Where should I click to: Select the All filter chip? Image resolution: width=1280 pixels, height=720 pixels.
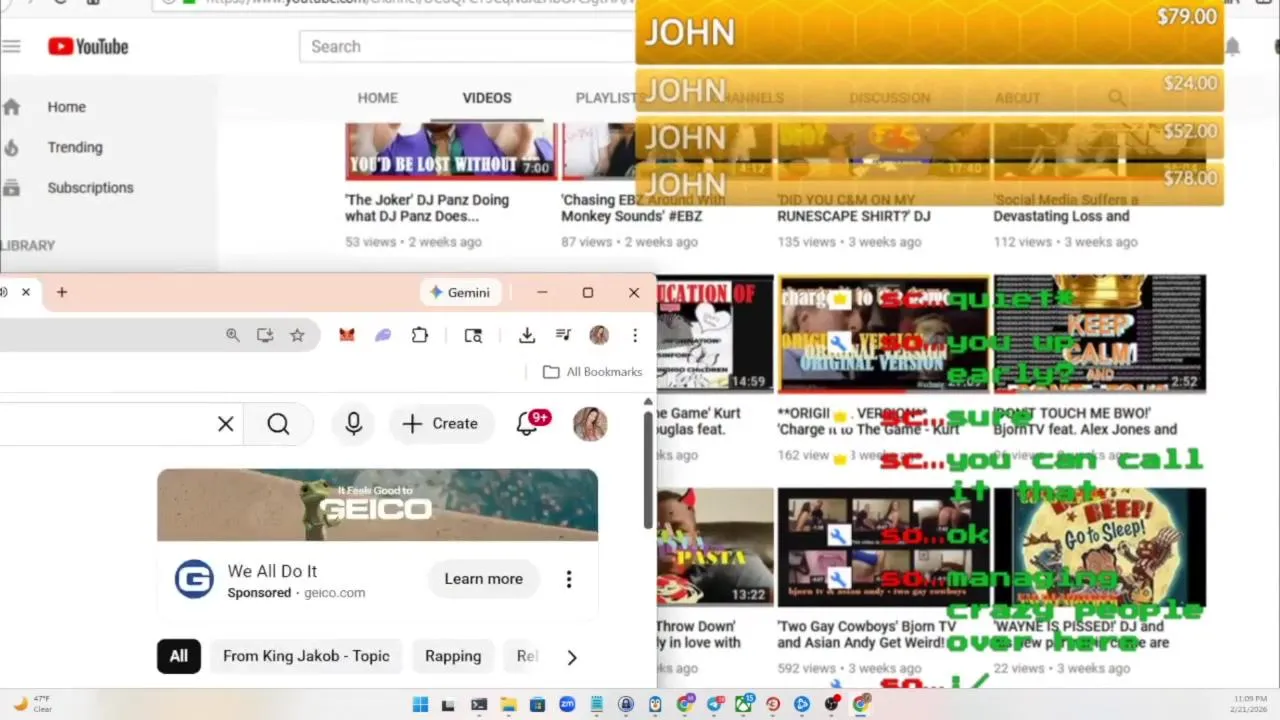coord(179,656)
